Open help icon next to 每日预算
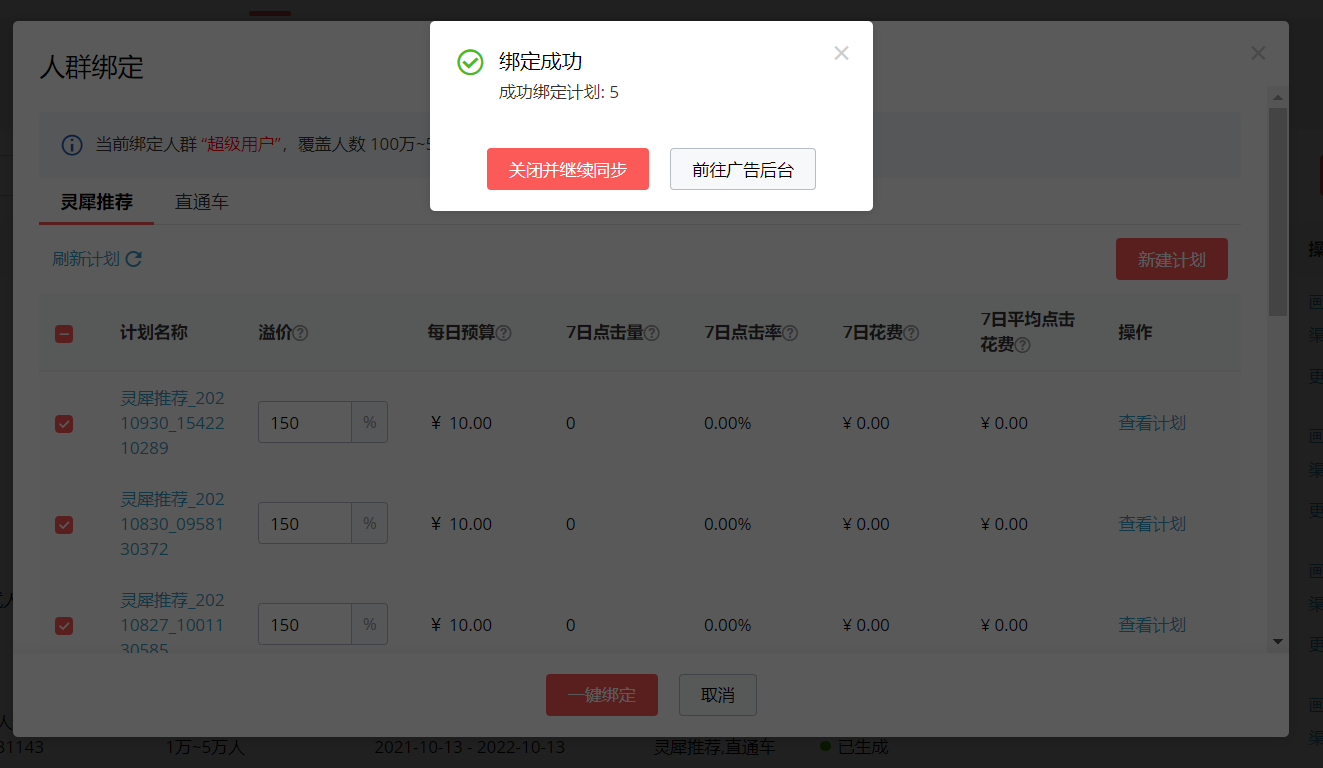The image size is (1323, 768). tap(504, 333)
